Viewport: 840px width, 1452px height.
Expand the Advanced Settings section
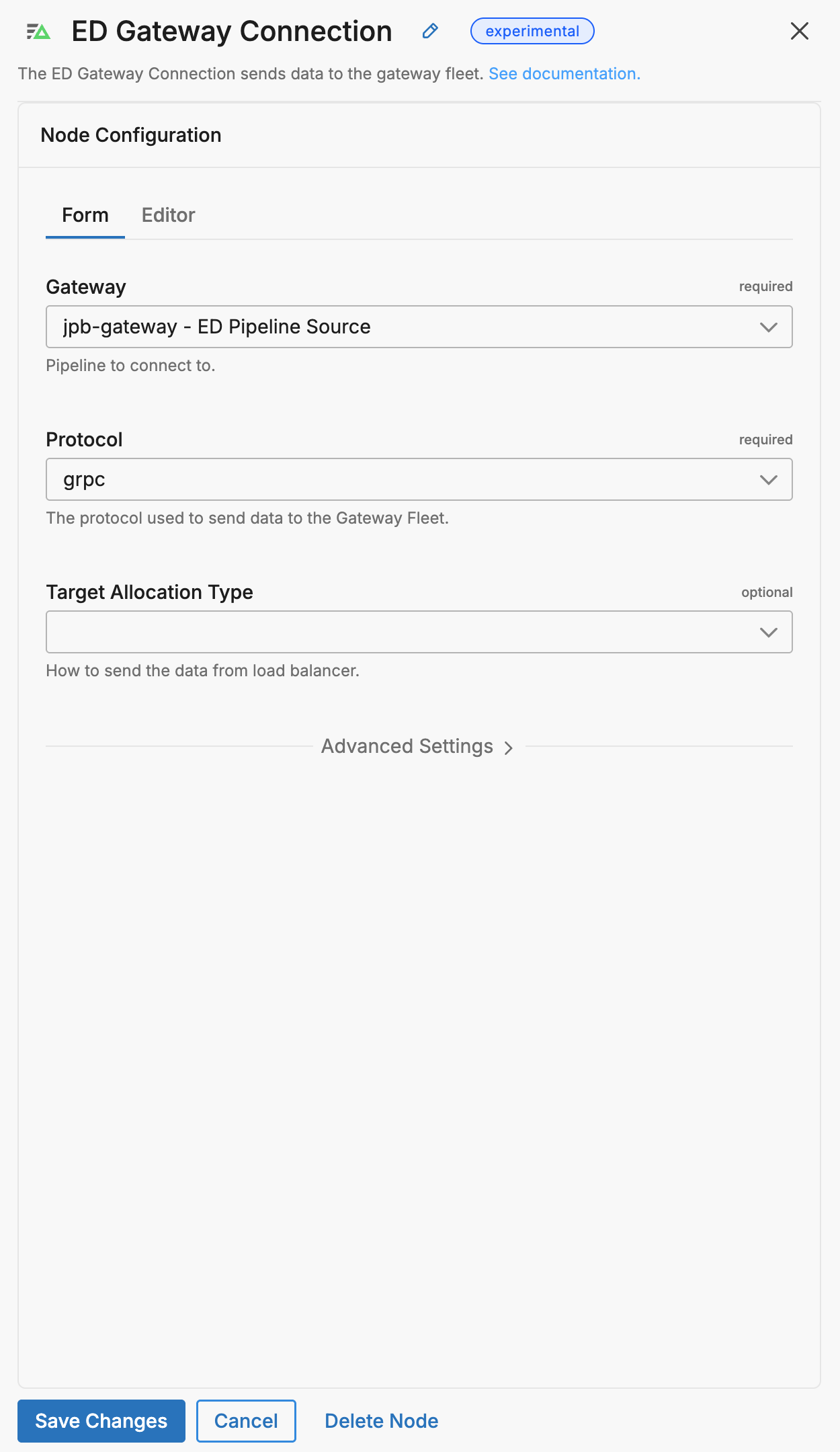tap(417, 746)
